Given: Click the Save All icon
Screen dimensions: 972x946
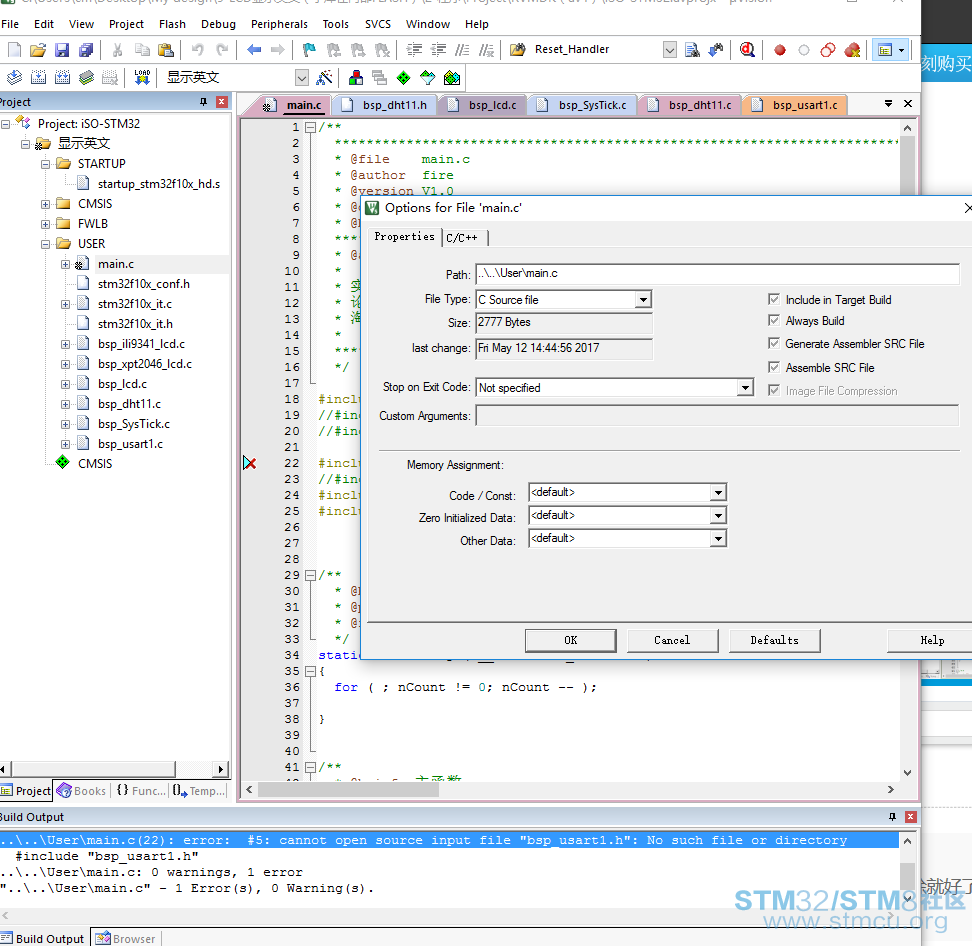Looking at the screenshot, I should coord(86,50).
